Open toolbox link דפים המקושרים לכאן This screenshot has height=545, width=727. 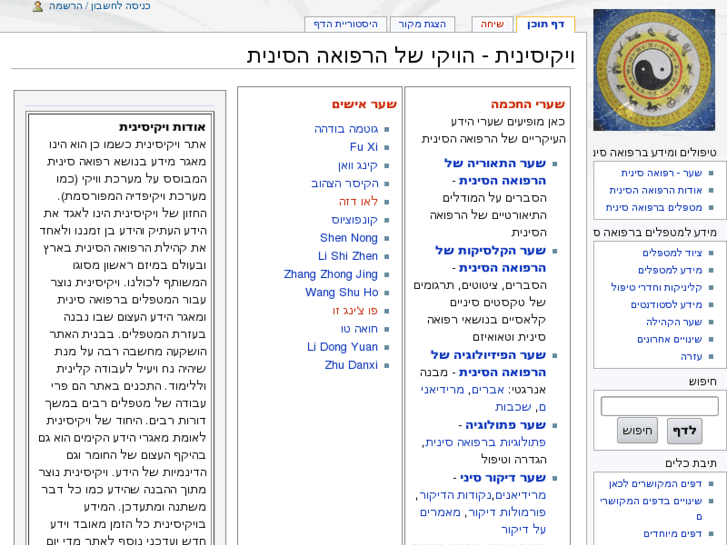point(655,483)
